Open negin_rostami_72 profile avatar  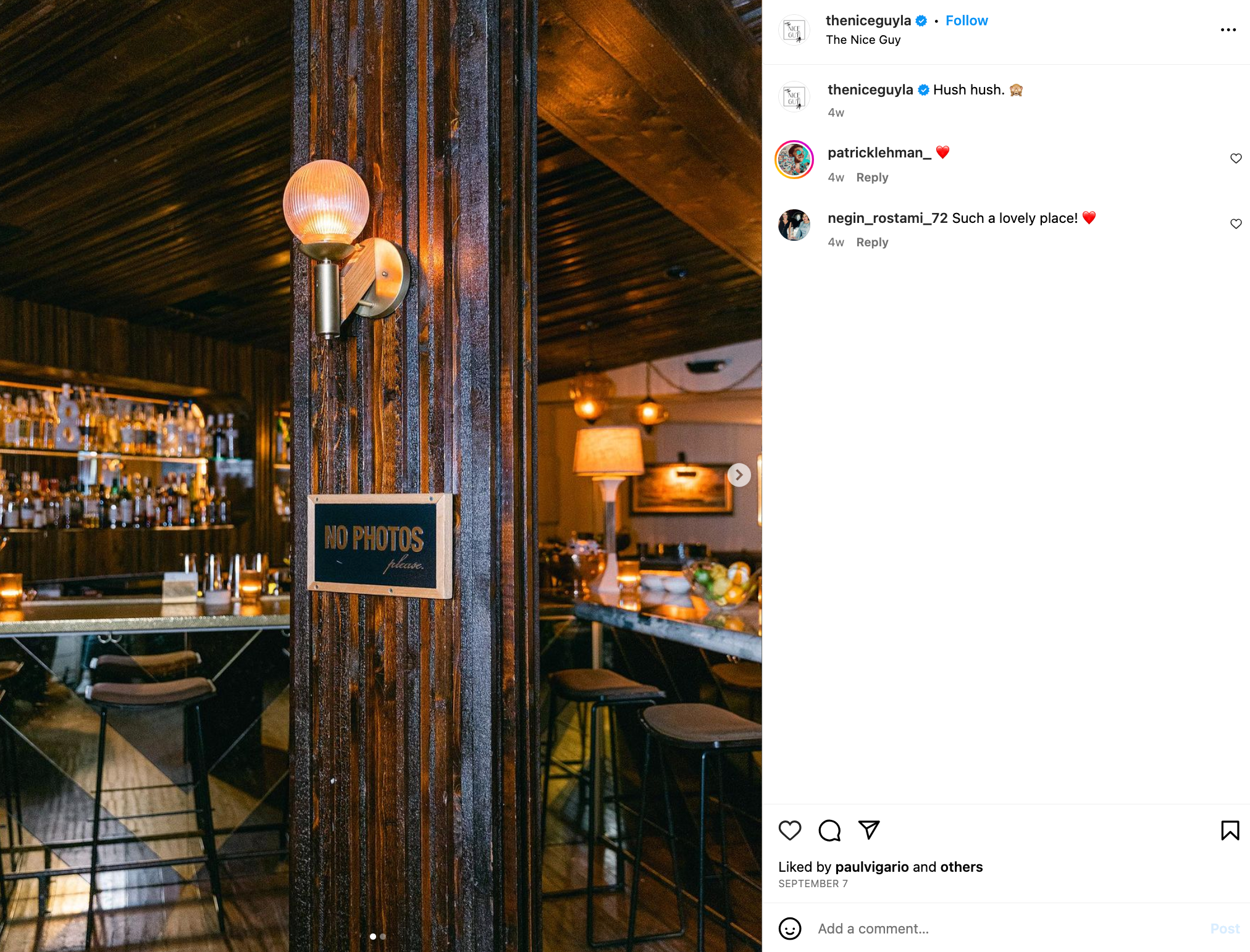point(794,225)
